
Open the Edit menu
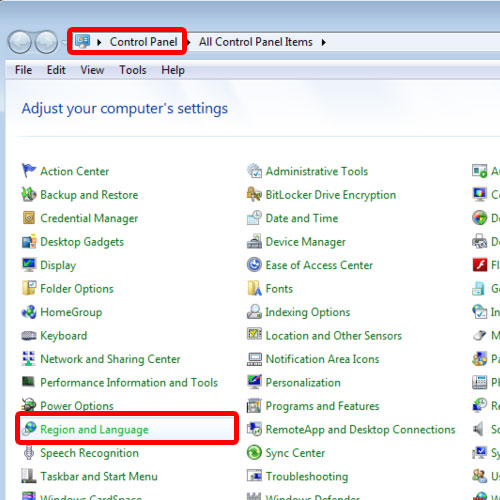point(56,70)
